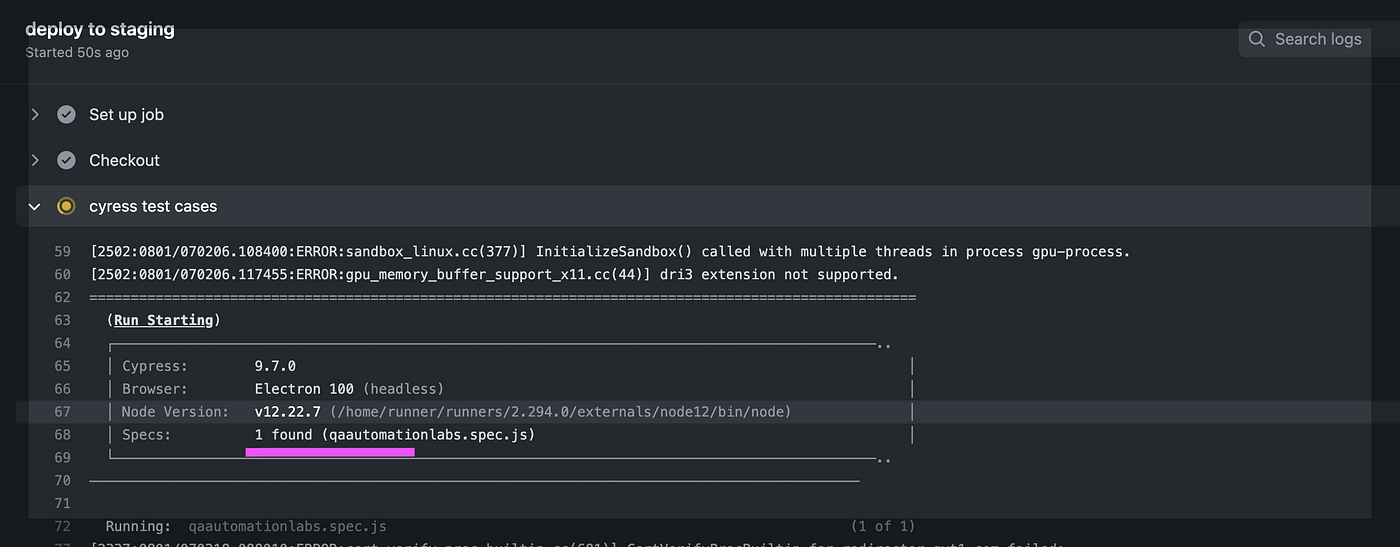Viewport: 1400px width, 547px height.
Task: Click the v12.22.7 Node Version value
Action: tap(287, 412)
